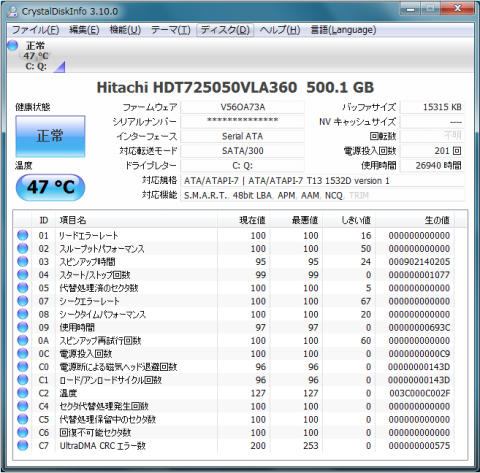The image size is (480, 473).
Task: Open the 編集(E) menu
Action: coord(84,30)
